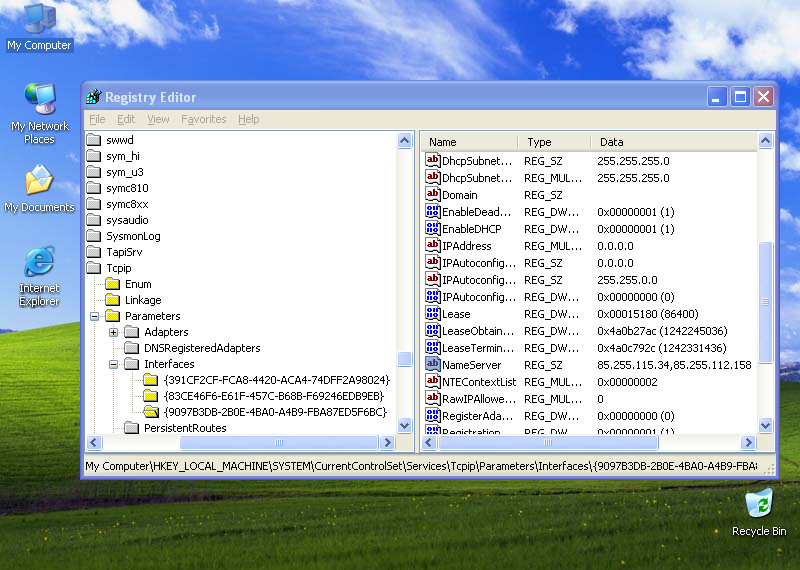Image resolution: width=800 pixels, height=570 pixels.
Task: Sort values by the Name column header
Action: (x=469, y=142)
